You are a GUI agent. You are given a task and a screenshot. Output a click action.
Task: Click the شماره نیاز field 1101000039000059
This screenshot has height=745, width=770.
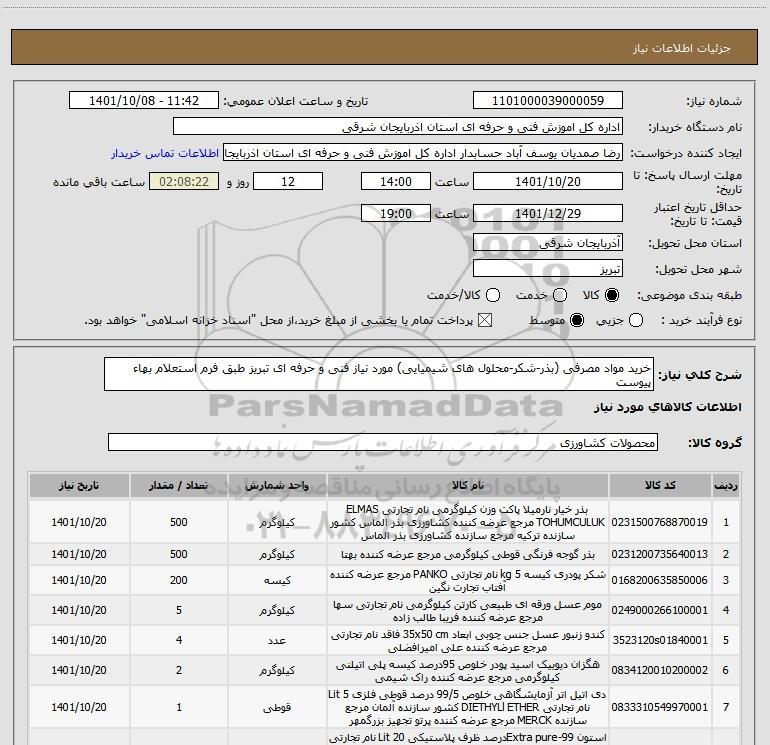click(548, 101)
